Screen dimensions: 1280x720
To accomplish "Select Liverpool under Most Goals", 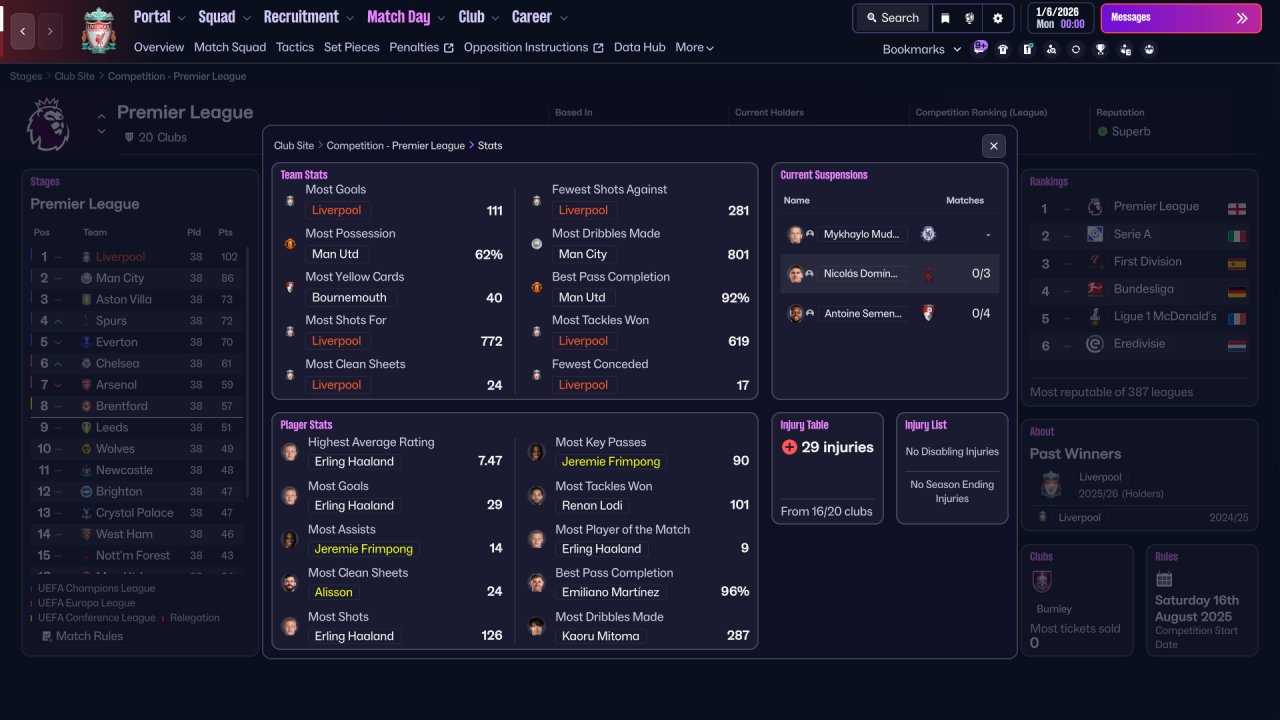I will pyautogui.click(x=337, y=210).
